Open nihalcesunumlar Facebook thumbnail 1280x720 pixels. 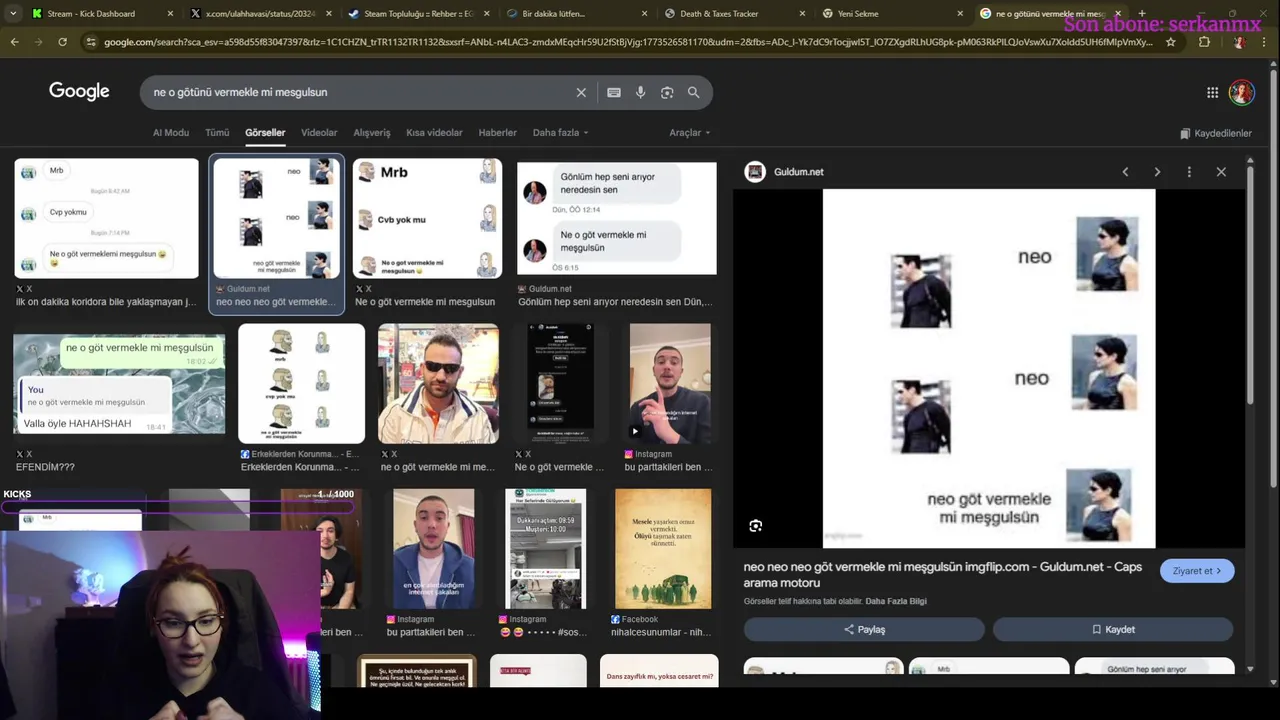coord(663,548)
